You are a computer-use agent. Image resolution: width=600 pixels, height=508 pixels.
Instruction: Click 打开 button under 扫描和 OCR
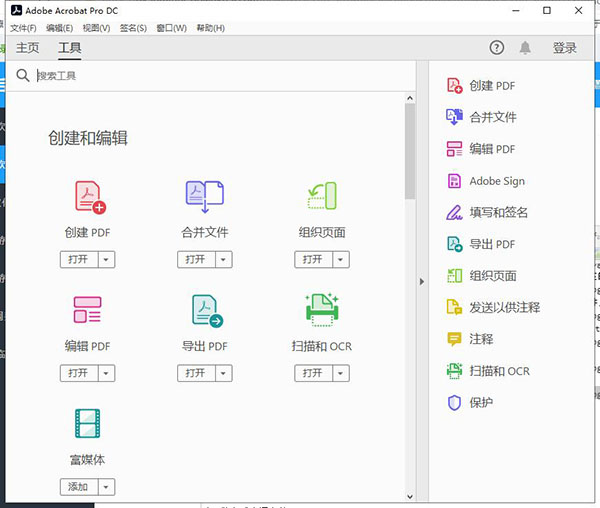click(x=313, y=373)
